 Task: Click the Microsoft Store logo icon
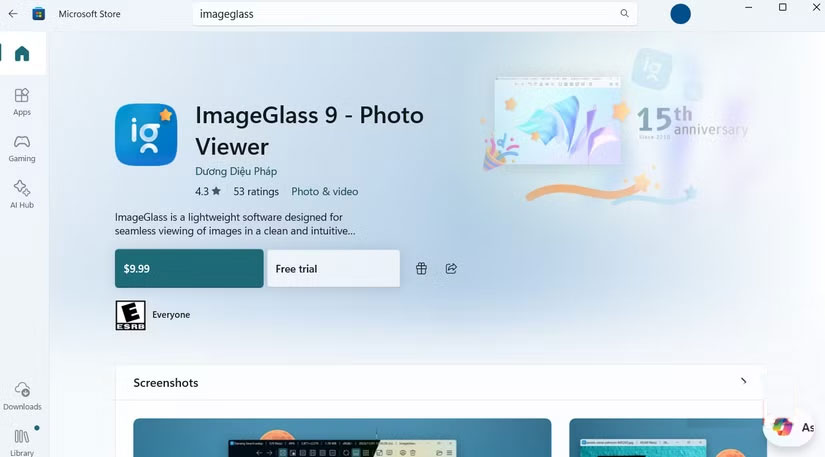tap(38, 14)
